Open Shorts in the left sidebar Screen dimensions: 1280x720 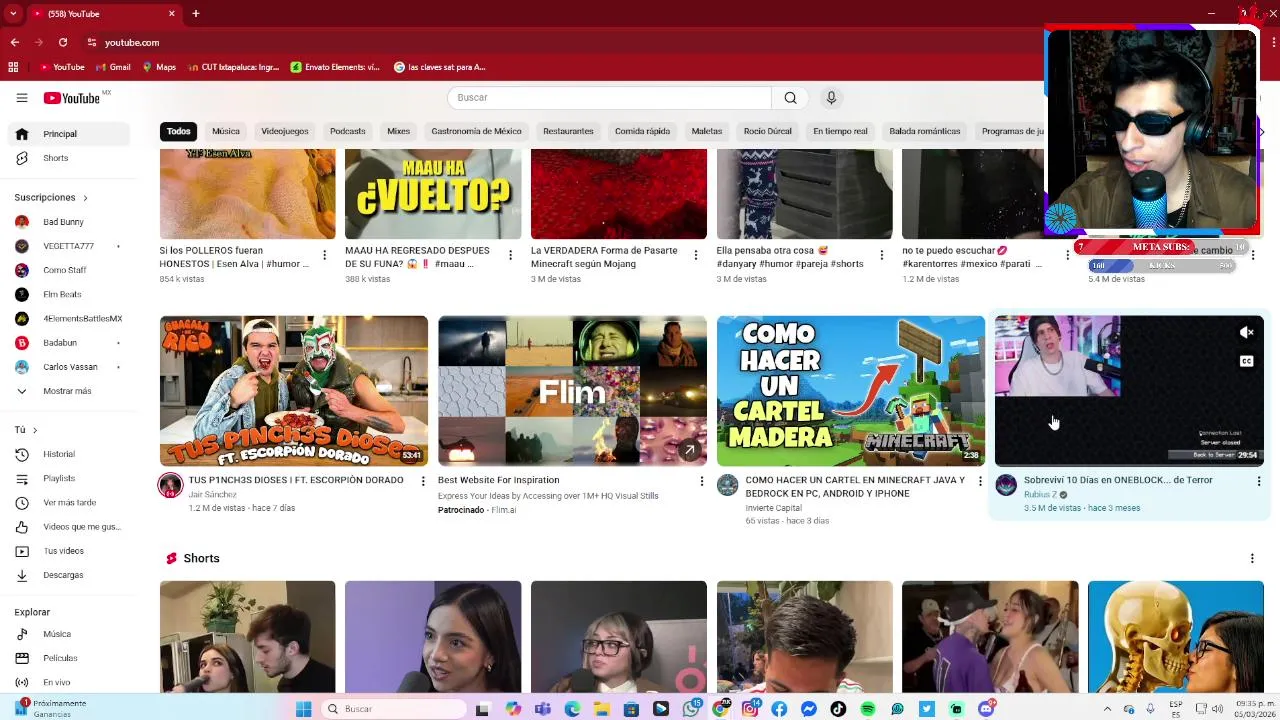click(68, 158)
